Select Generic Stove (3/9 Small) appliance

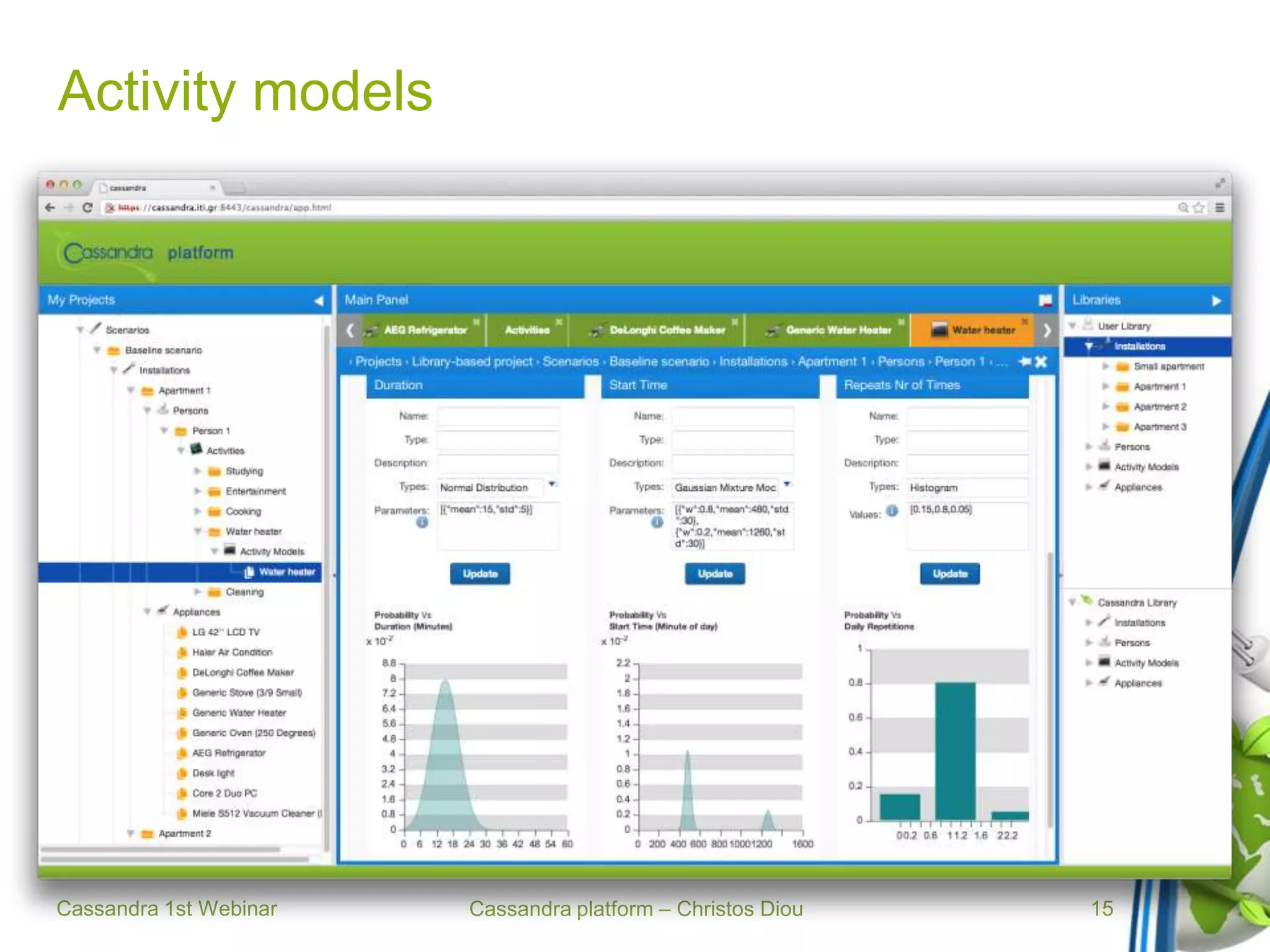pos(247,692)
